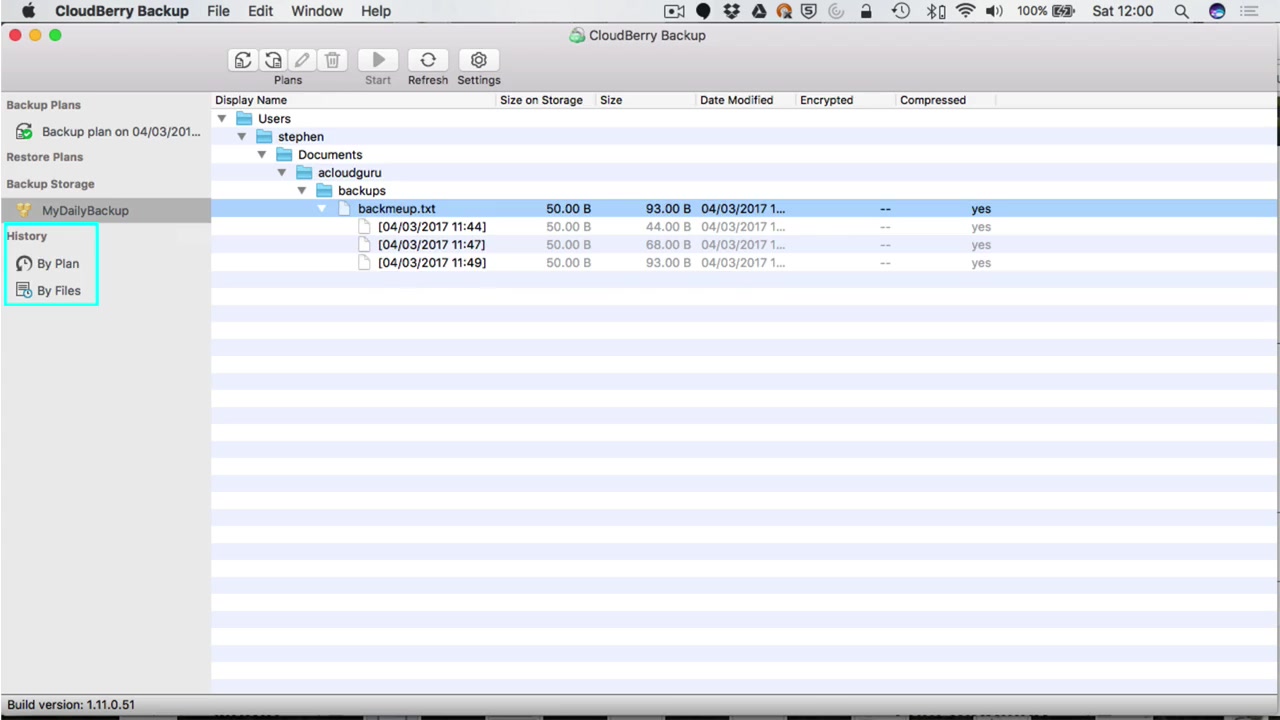The height and width of the screenshot is (720, 1280).
Task: Collapse the stephen tree node
Action: 242,137
